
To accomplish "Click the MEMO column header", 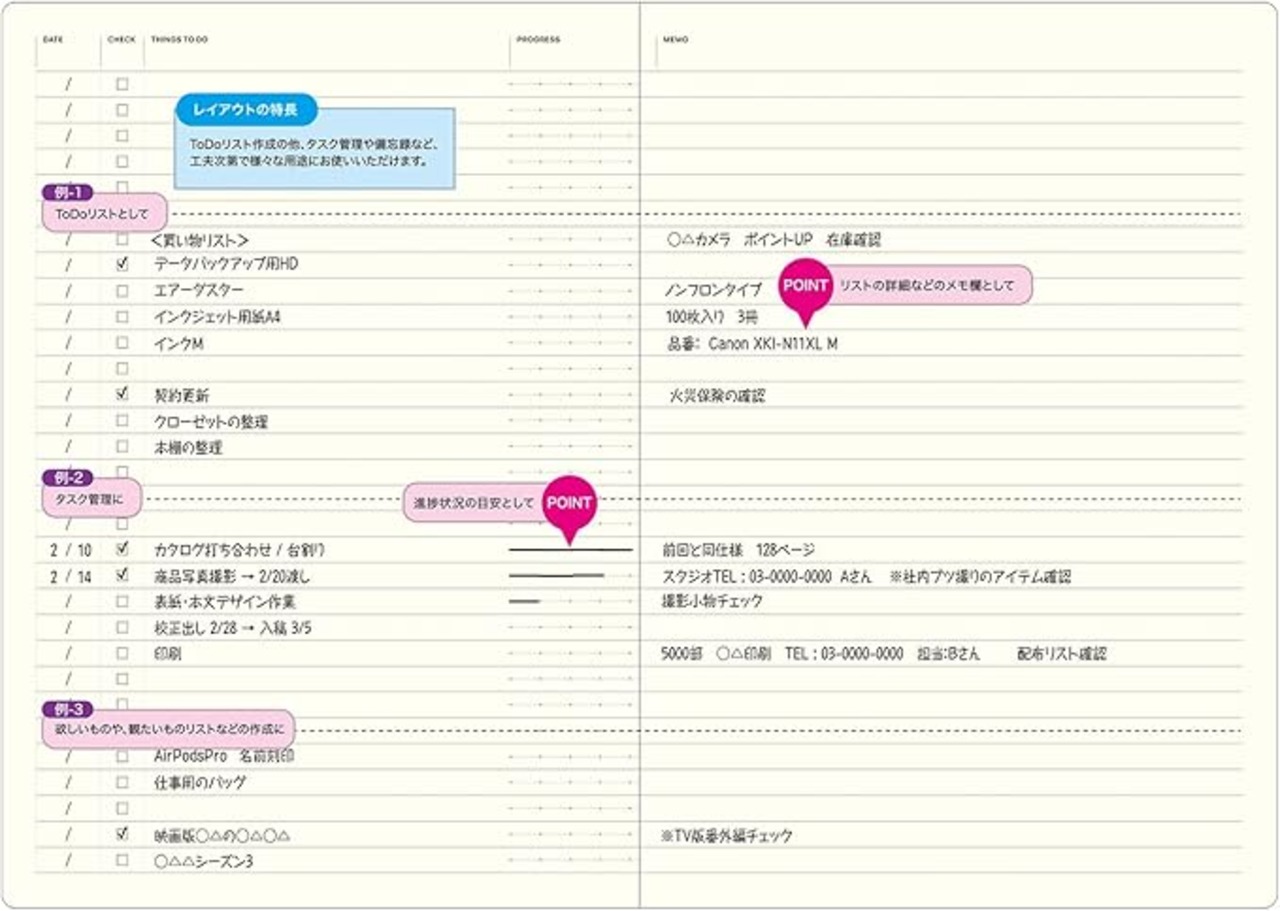I will click(676, 40).
